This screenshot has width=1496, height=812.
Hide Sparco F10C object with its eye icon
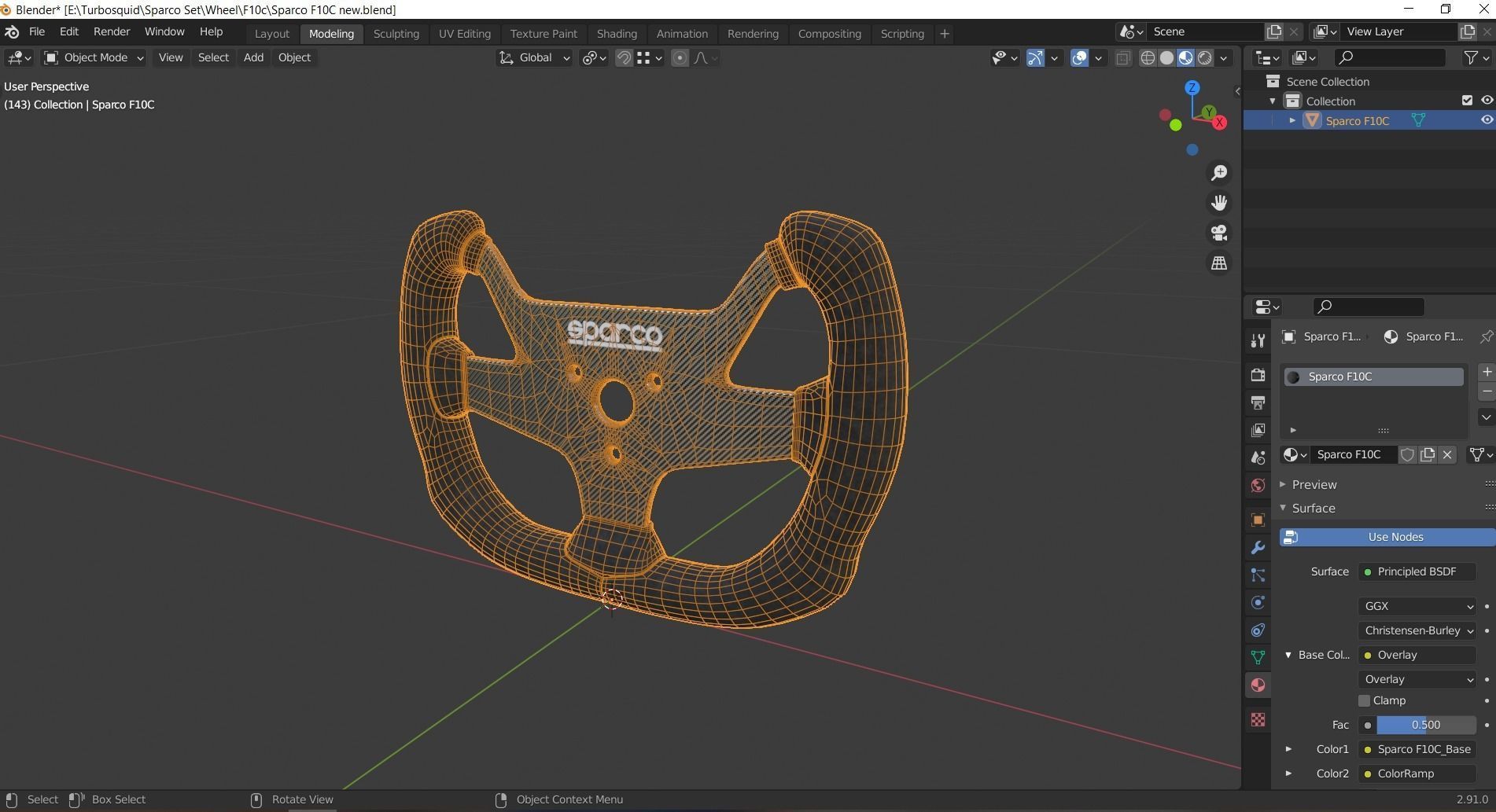1487,120
